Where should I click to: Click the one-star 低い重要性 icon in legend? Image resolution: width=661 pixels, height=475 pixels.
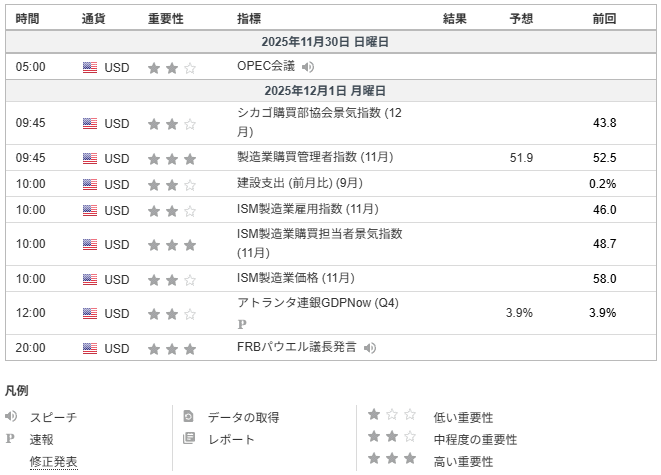click(x=391, y=416)
